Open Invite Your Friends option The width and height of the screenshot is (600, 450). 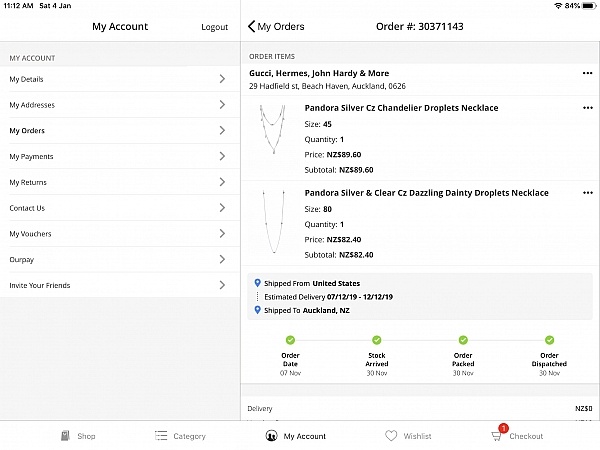point(40,286)
